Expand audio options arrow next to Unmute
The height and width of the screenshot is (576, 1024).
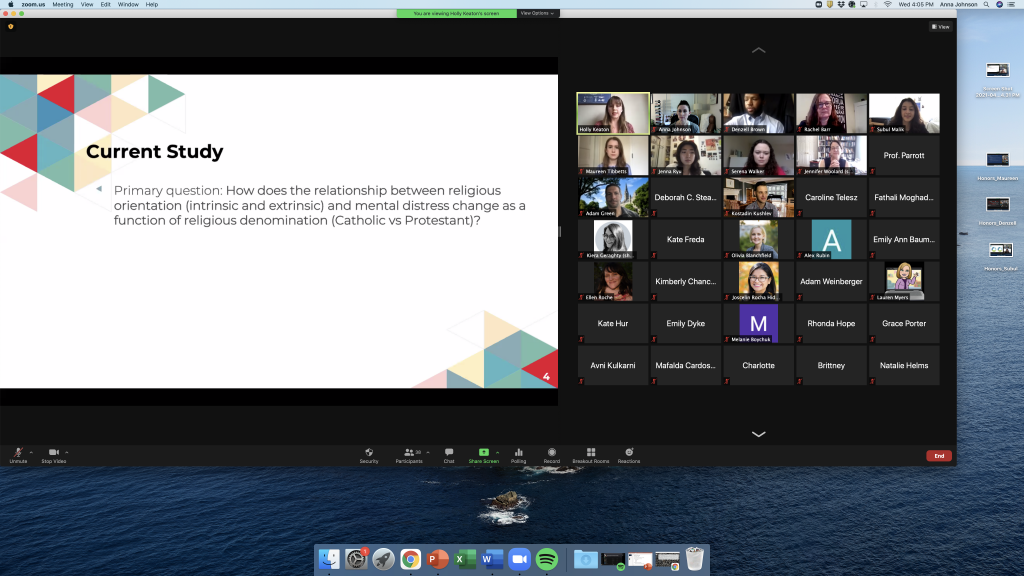(31, 451)
